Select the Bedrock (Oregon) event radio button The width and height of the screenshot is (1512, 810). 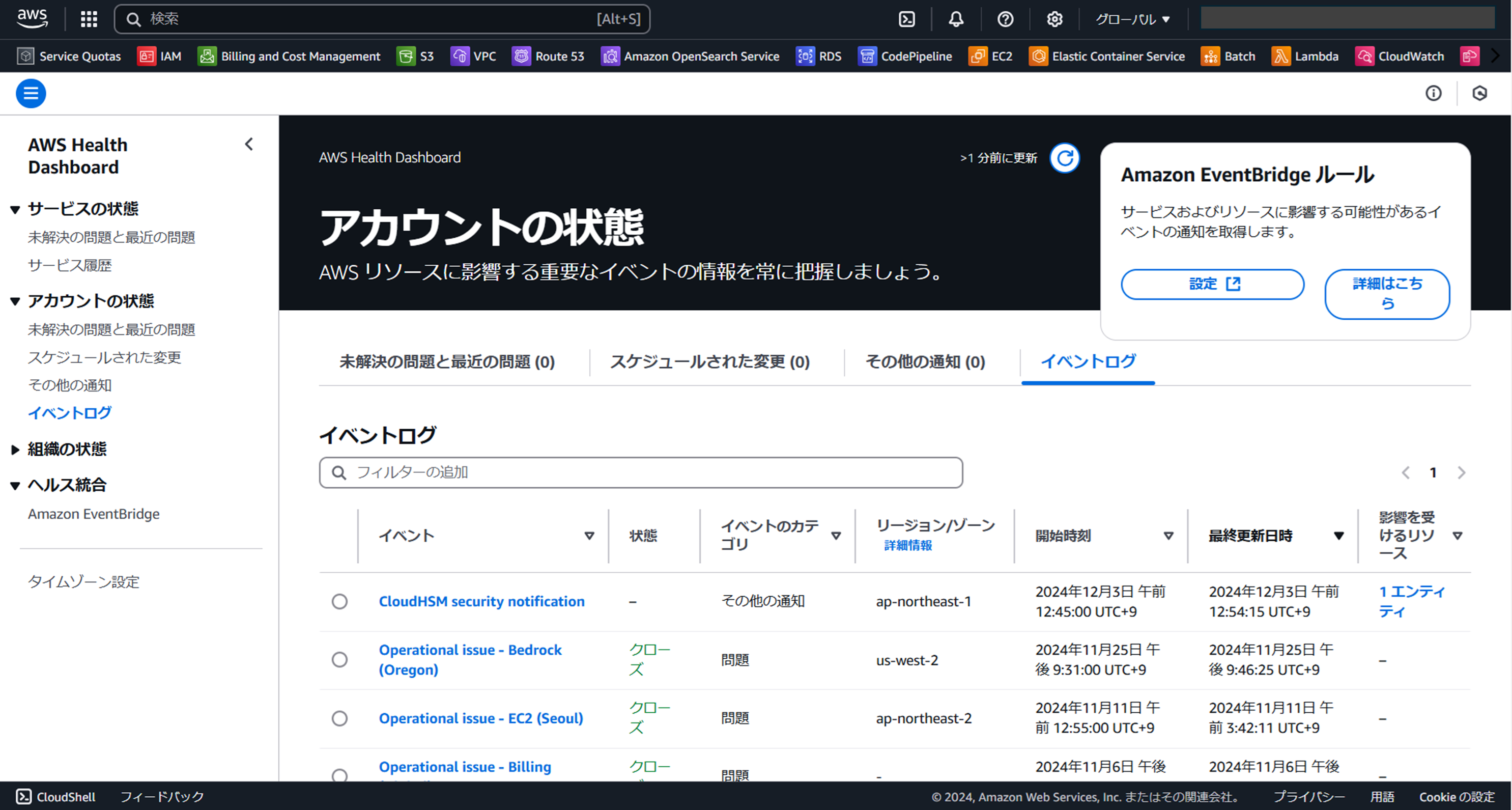pyautogui.click(x=339, y=660)
